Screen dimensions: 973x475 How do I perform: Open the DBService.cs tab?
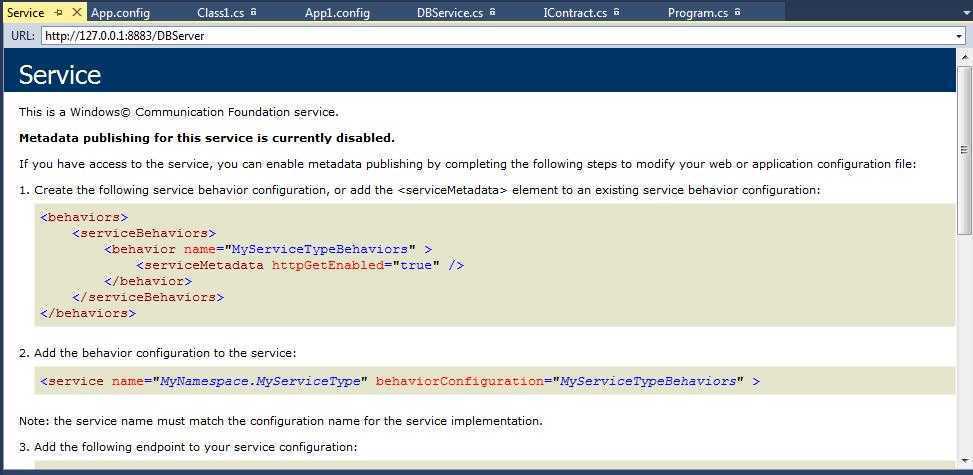click(449, 12)
